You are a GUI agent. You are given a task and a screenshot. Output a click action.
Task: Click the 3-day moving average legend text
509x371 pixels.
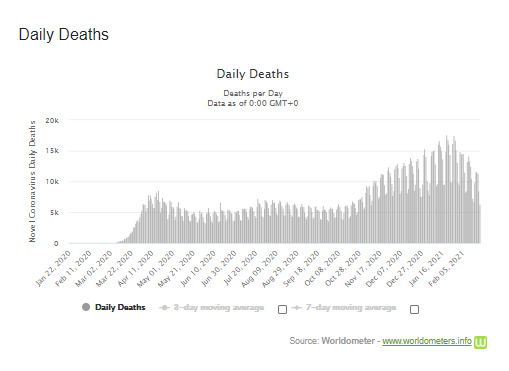219,307
